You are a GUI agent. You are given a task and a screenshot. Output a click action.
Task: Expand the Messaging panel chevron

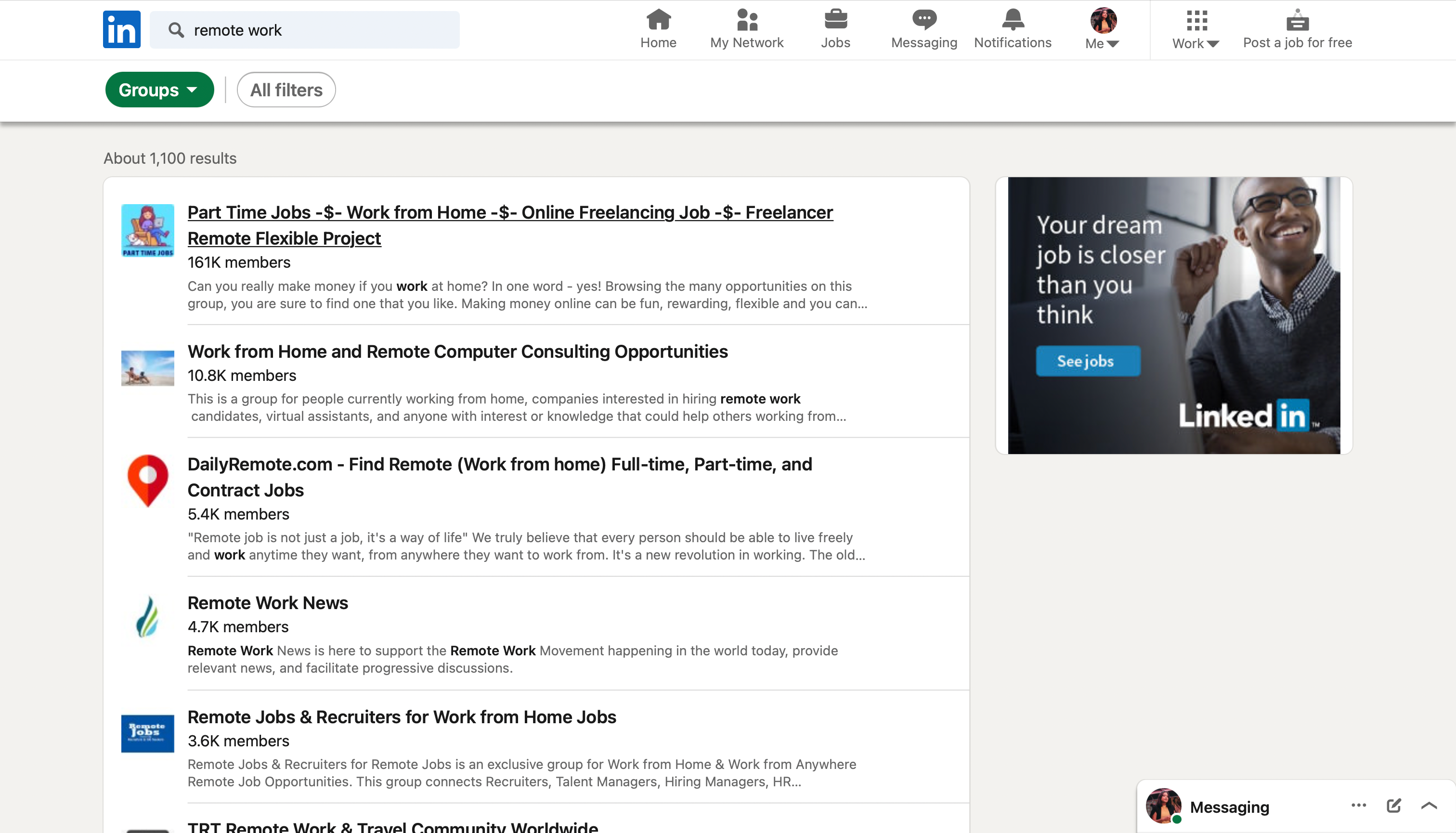coord(1429,806)
